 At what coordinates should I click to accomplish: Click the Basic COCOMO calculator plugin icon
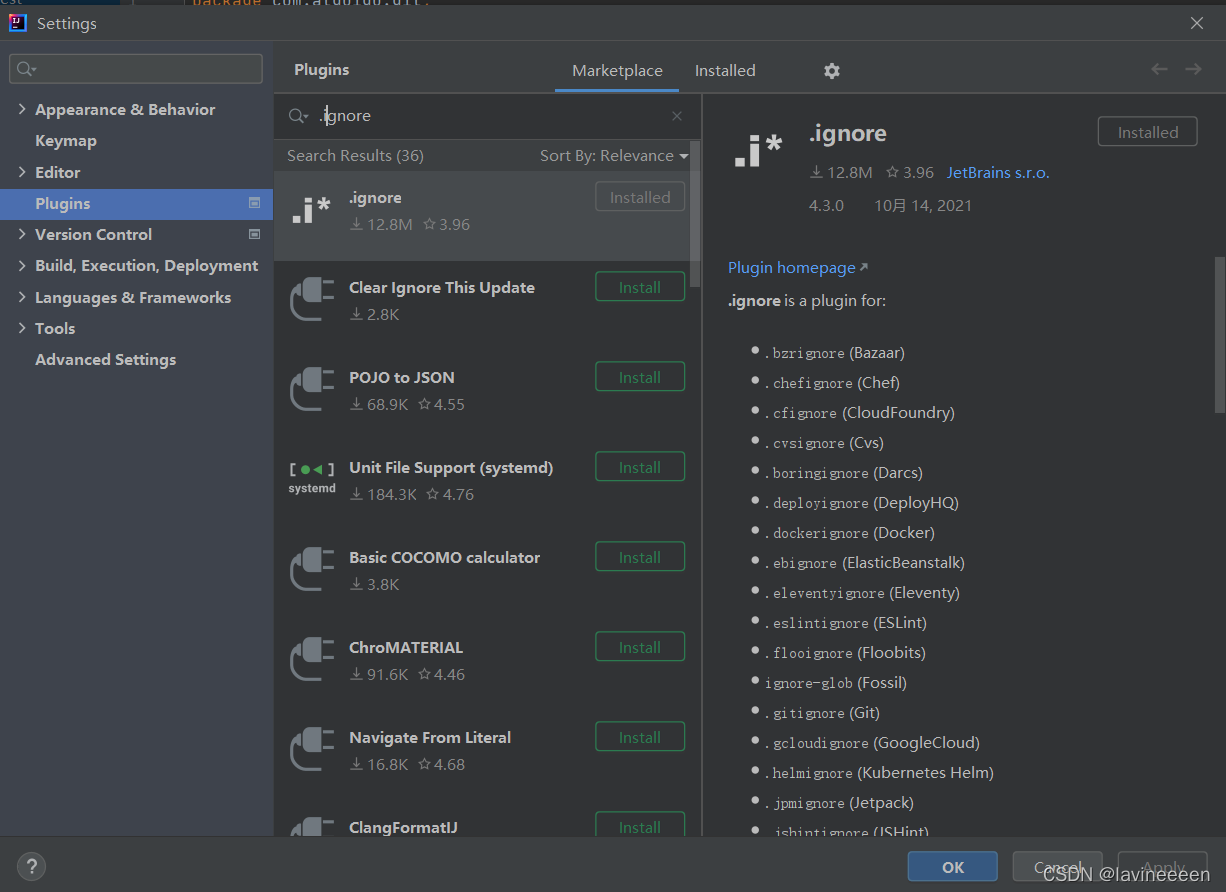point(311,571)
